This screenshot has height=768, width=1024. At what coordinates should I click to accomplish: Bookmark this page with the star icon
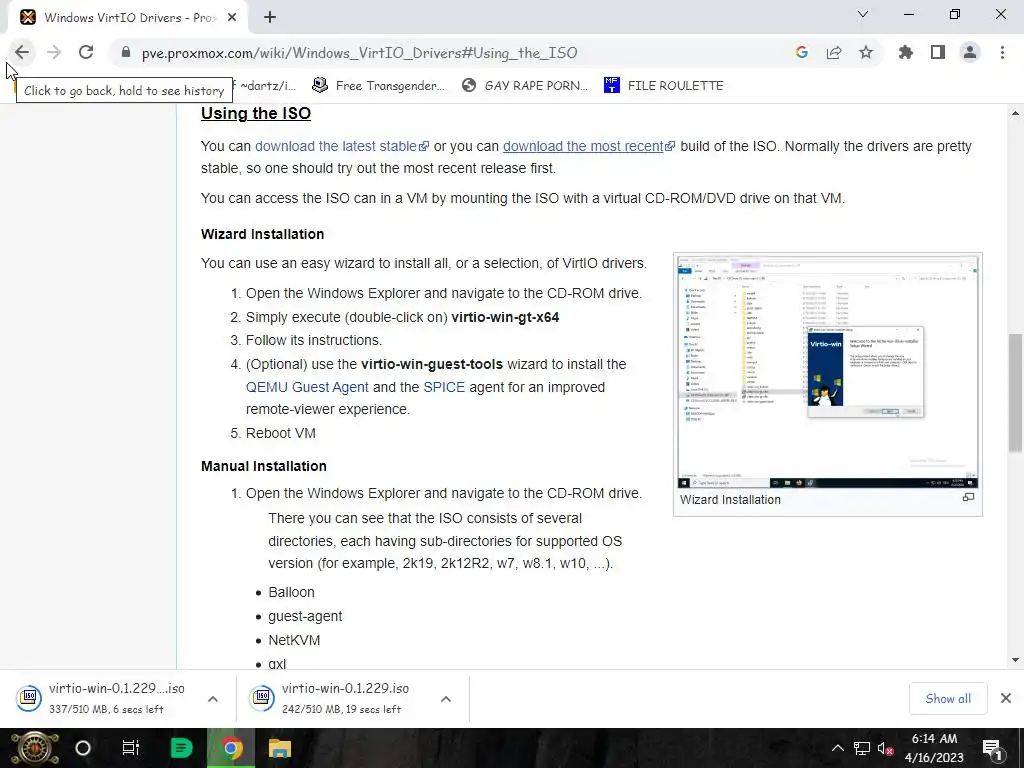[x=866, y=52]
